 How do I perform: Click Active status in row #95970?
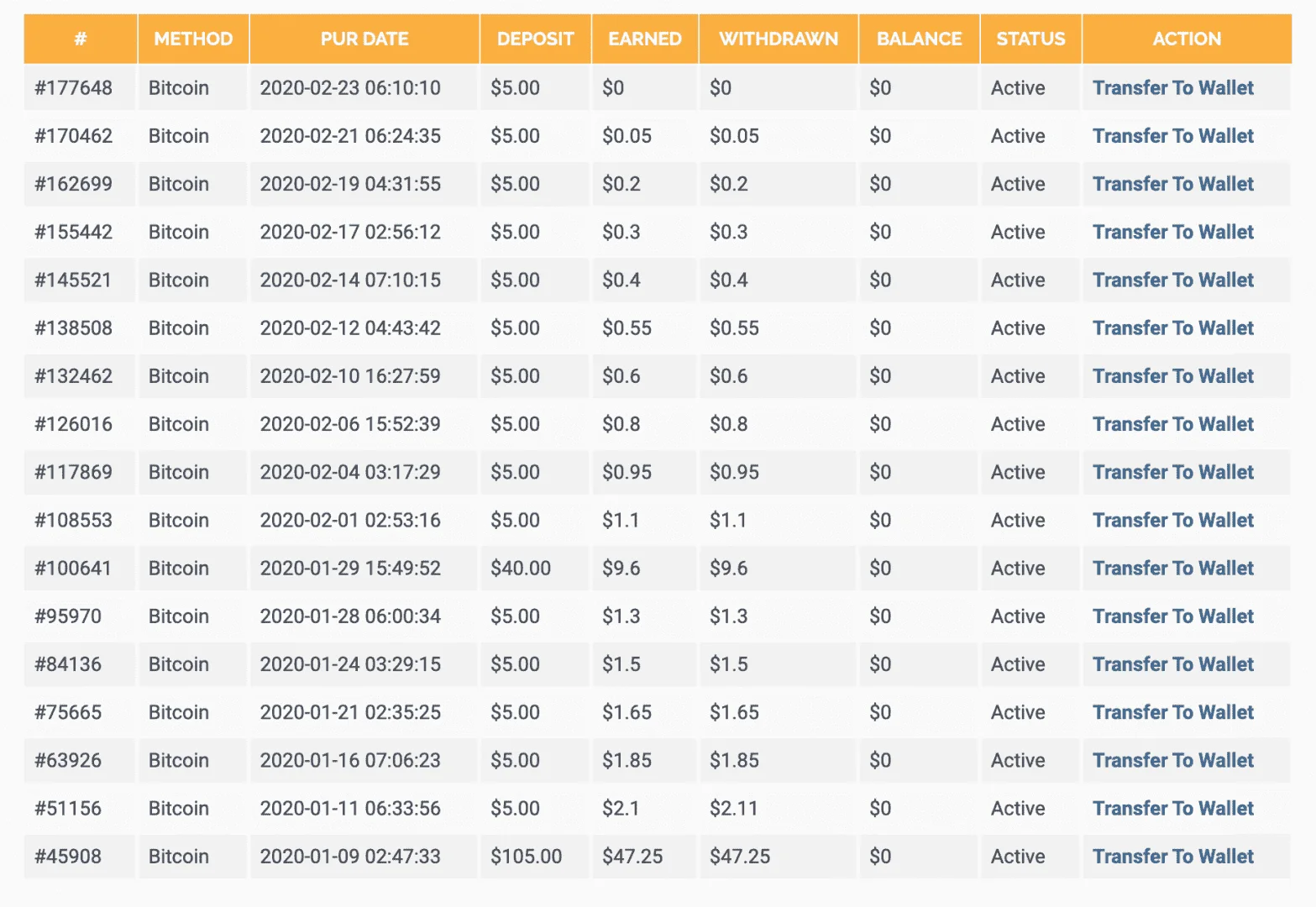[1018, 616]
